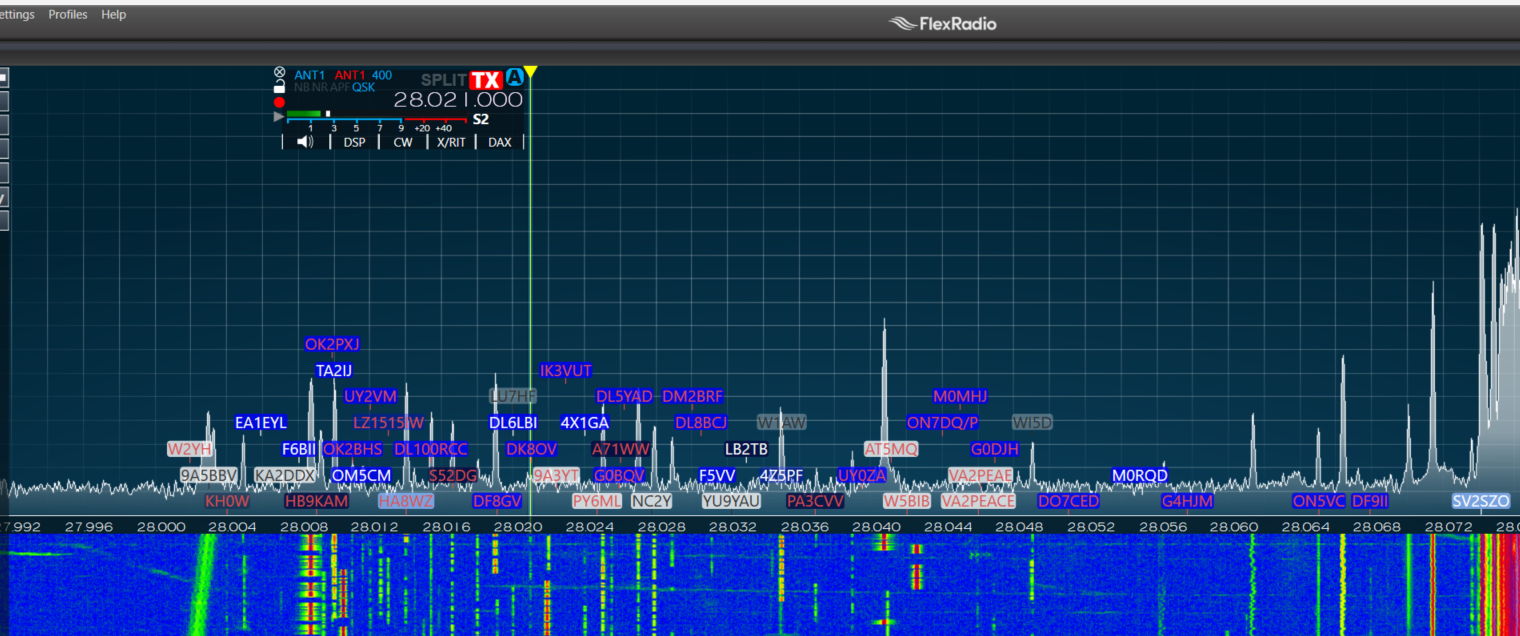
Task: Toggle the slice frequency lock icon
Action: 279,87
